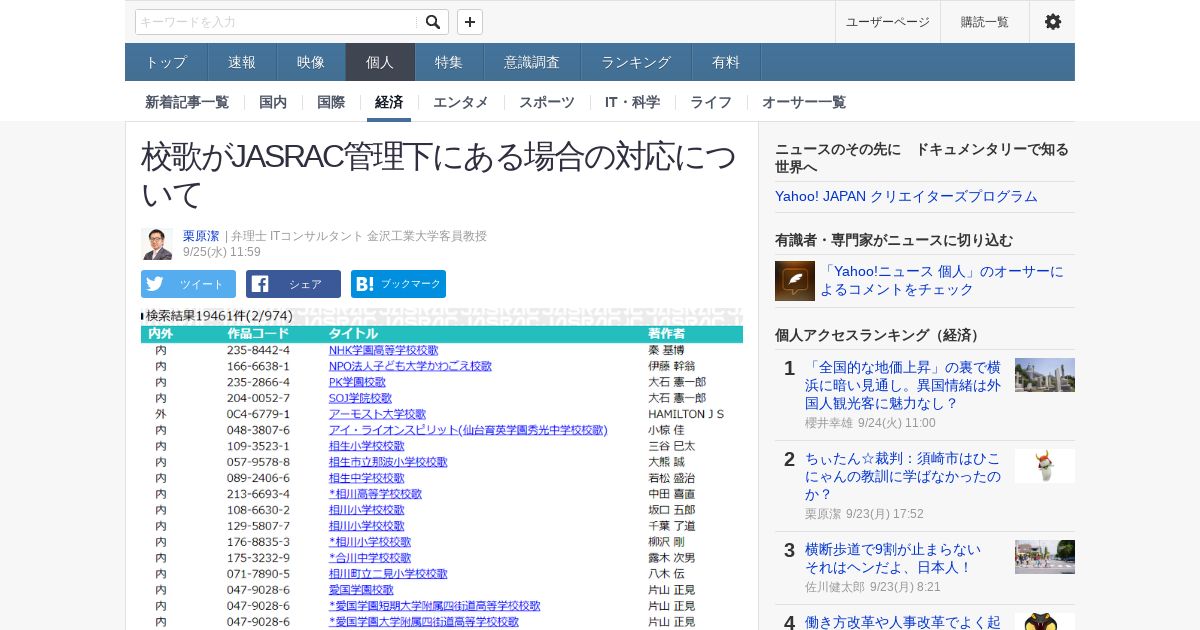
Task: Open 購読一覧 subscription list
Action: tap(985, 22)
